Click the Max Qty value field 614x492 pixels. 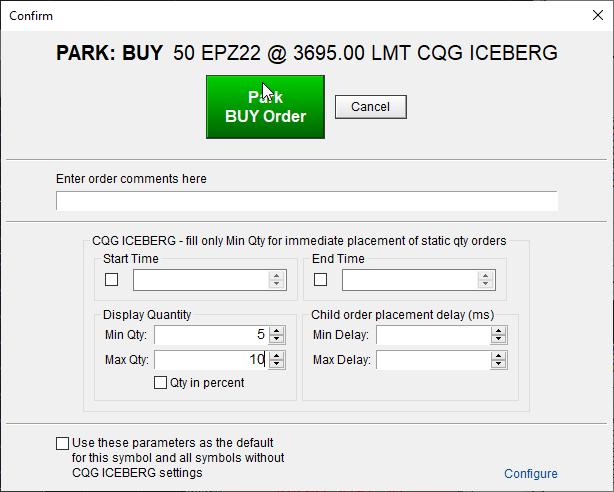pos(210,360)
